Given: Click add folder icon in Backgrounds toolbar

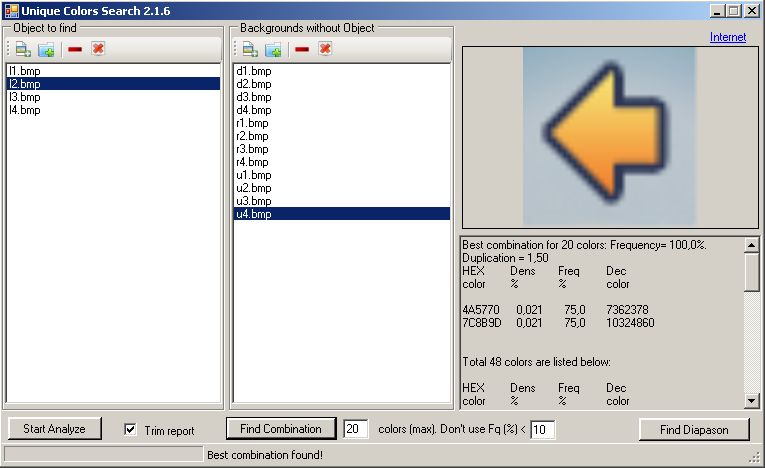Looking at the screenshot, I should tap(273, 49).
